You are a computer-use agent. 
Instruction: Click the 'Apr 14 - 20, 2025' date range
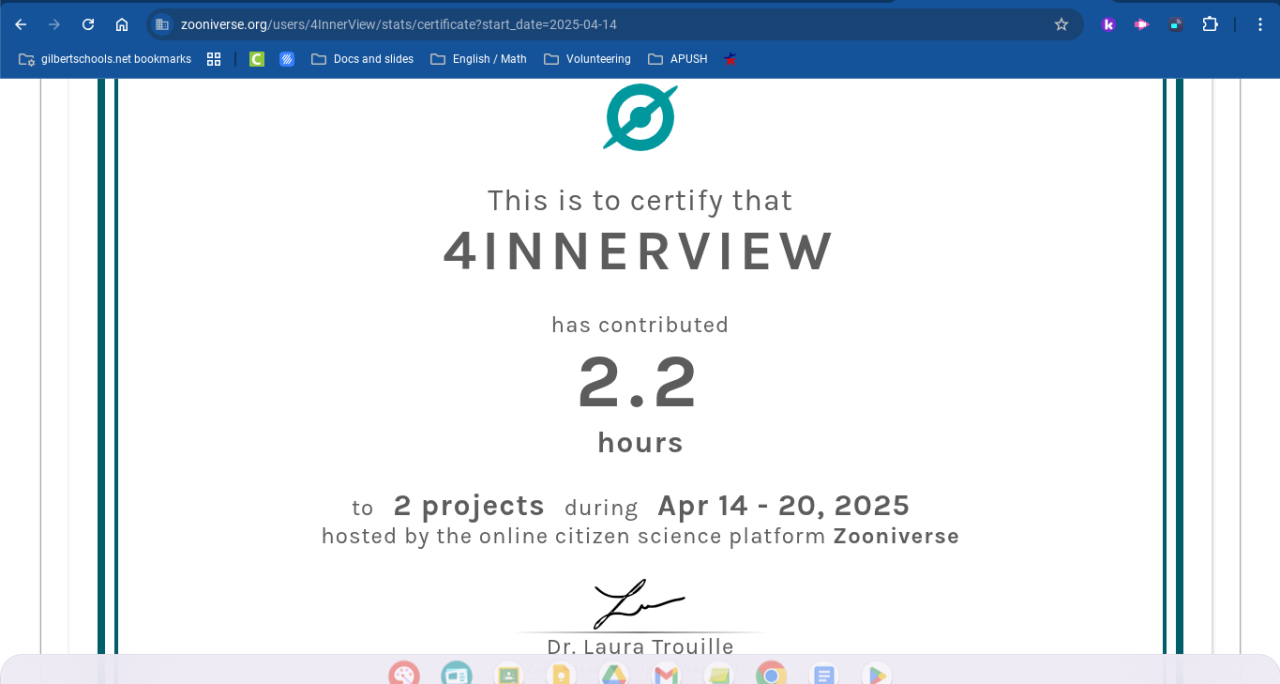pyautogui.click(x=783, y=505)
